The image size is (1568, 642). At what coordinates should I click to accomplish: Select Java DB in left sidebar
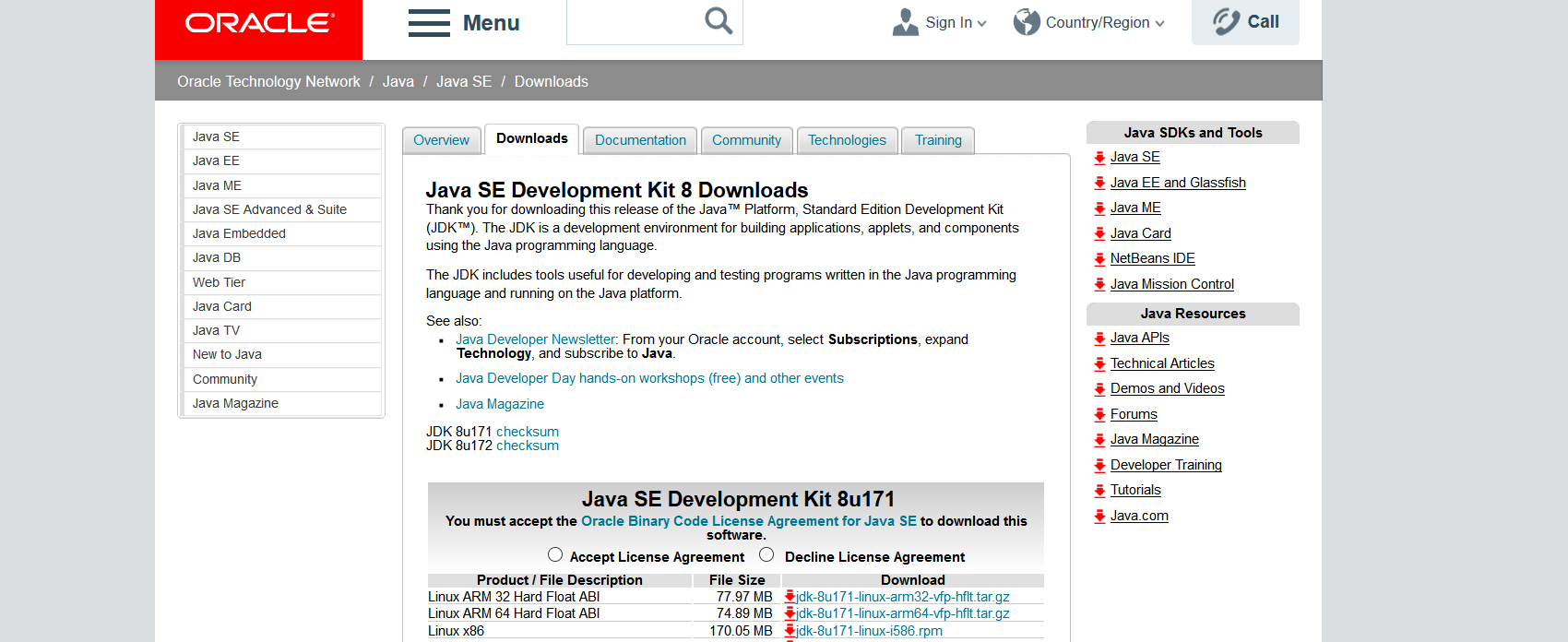point(282,257)
